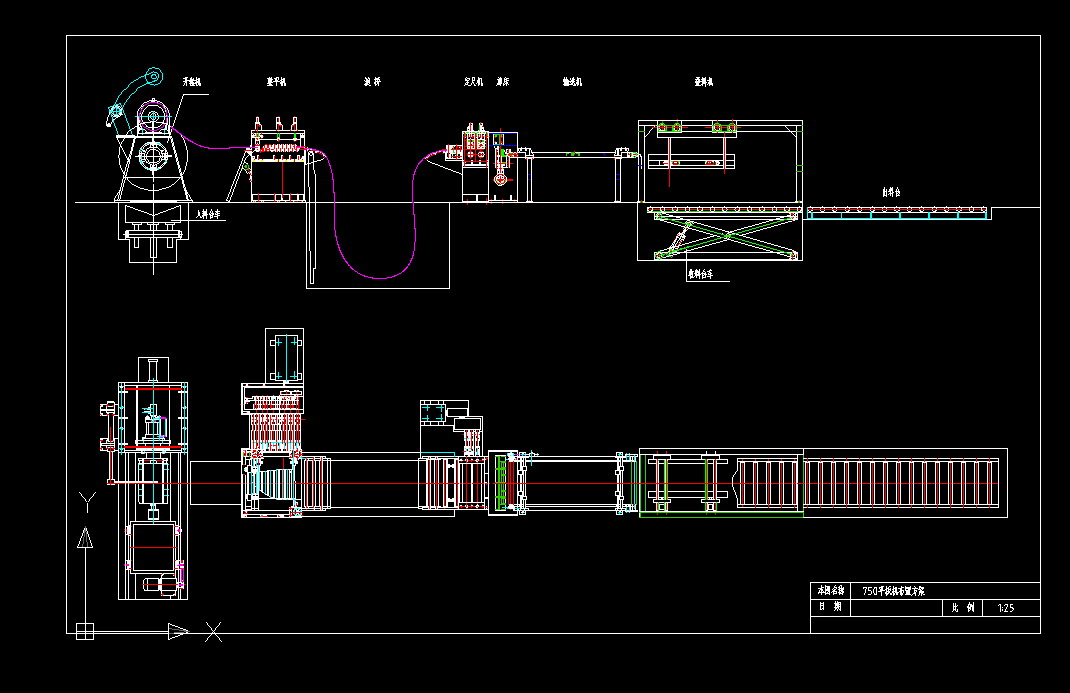Select the output roller conveyor in plan view

(904, 483)
